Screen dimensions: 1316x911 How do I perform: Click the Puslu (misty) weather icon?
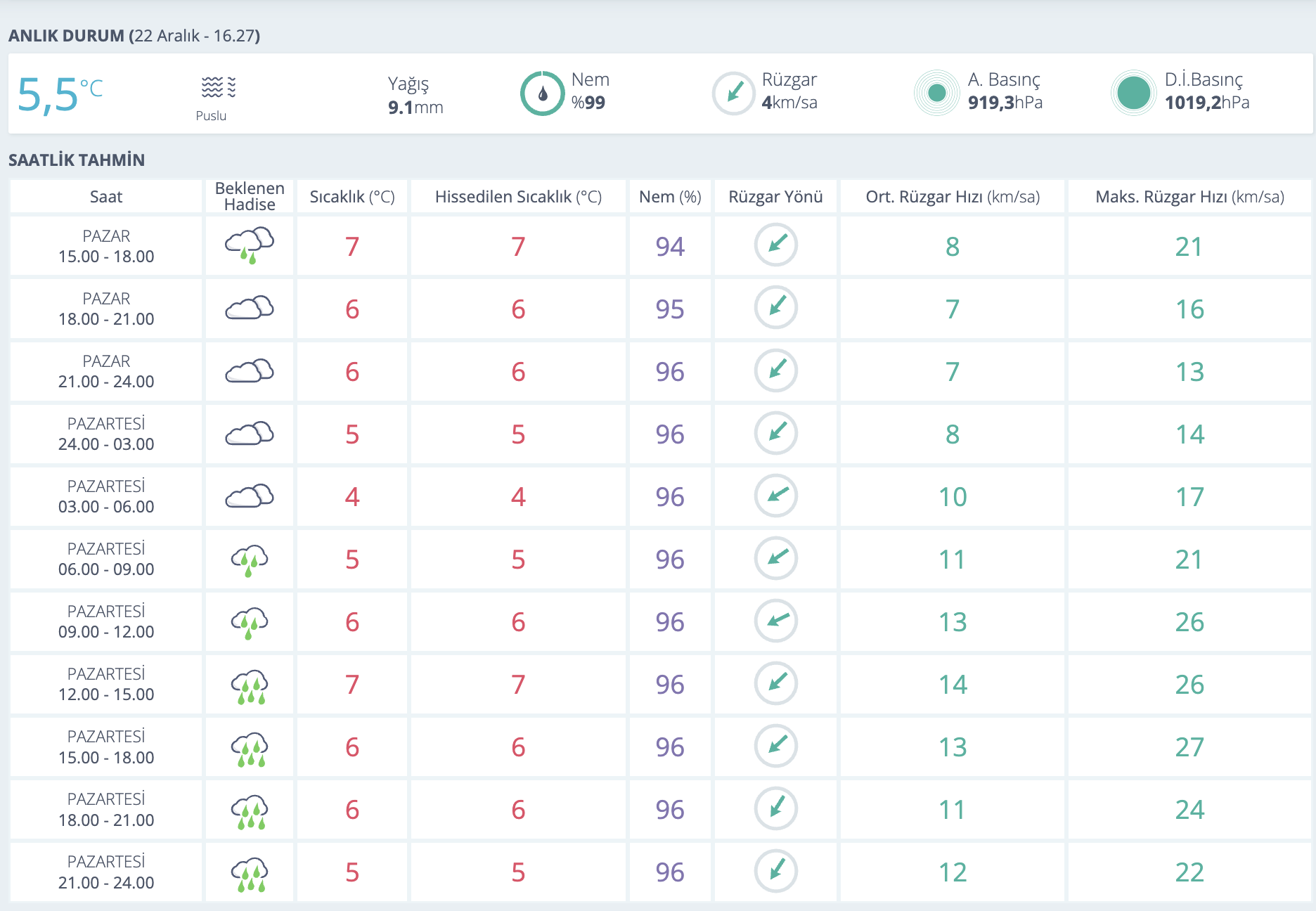[219, 87]
